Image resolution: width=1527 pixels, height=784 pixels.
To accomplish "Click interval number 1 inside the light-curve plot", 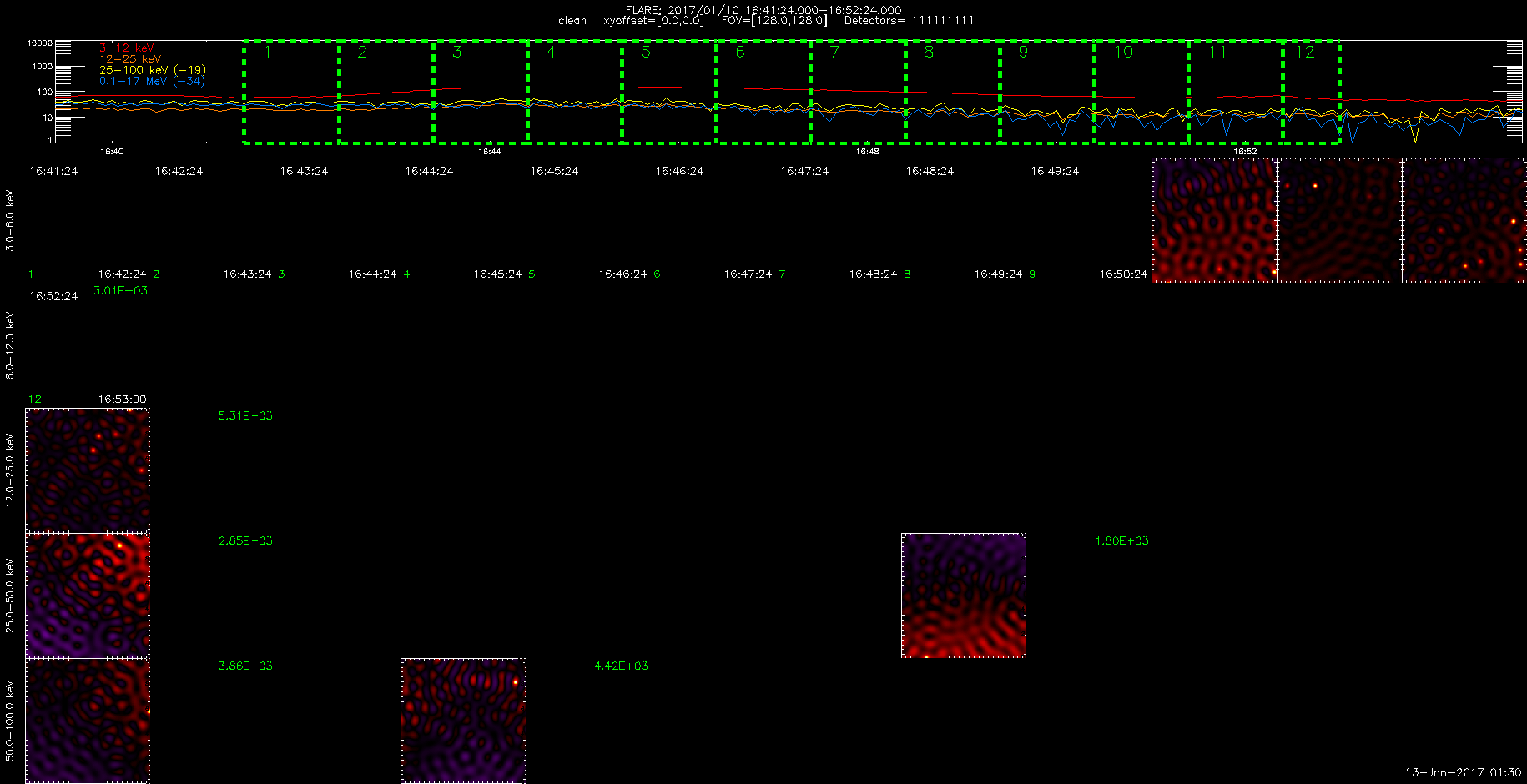I will pos(268,52).
